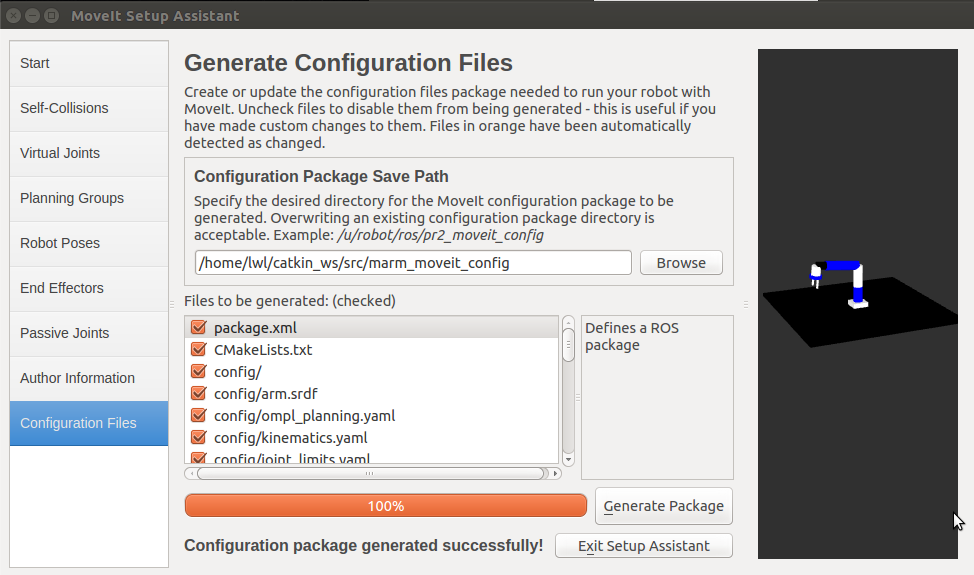Click the robot arm 3D preview
Viewport: 974px width, 575px height.
[839, 283]
